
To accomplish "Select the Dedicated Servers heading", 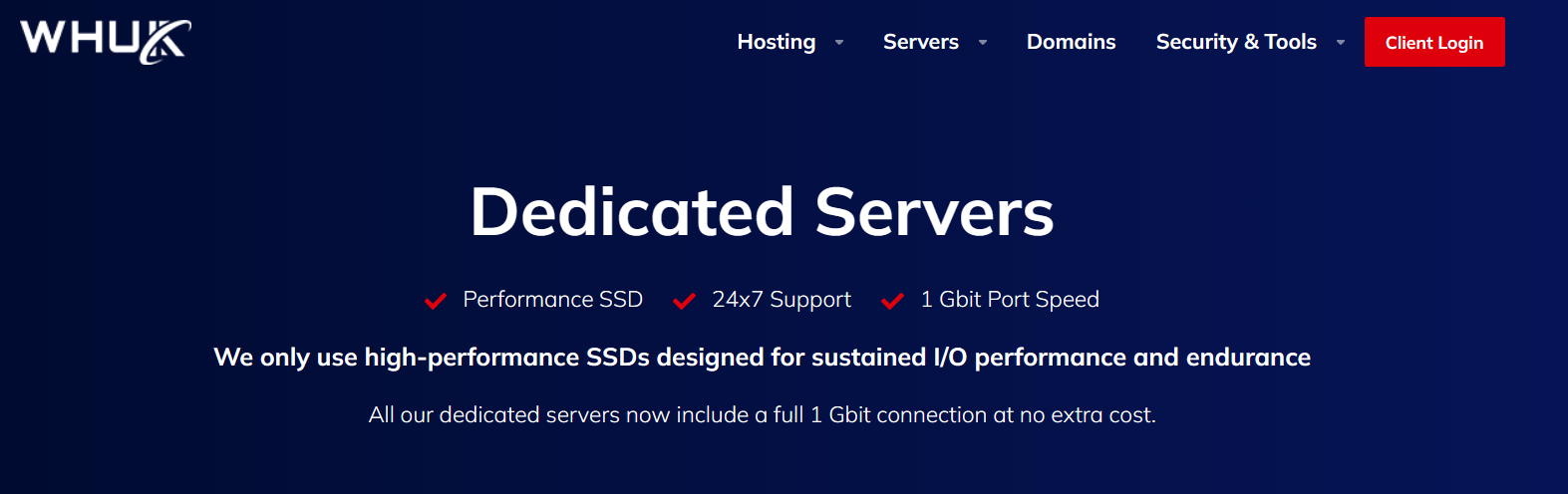I will point(763,212).
